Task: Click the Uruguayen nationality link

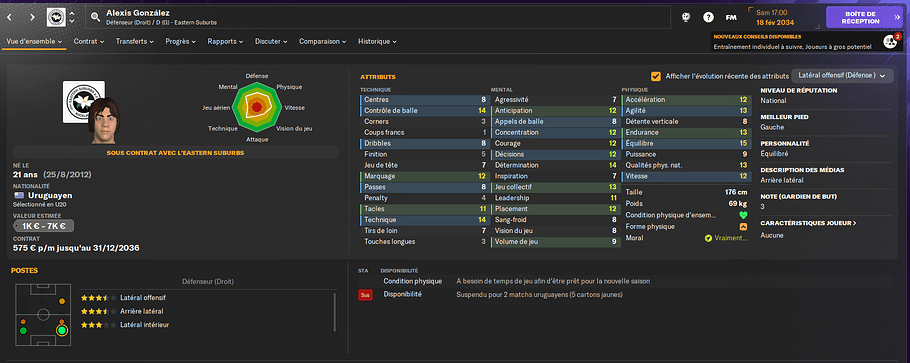Action: (49, 196)
